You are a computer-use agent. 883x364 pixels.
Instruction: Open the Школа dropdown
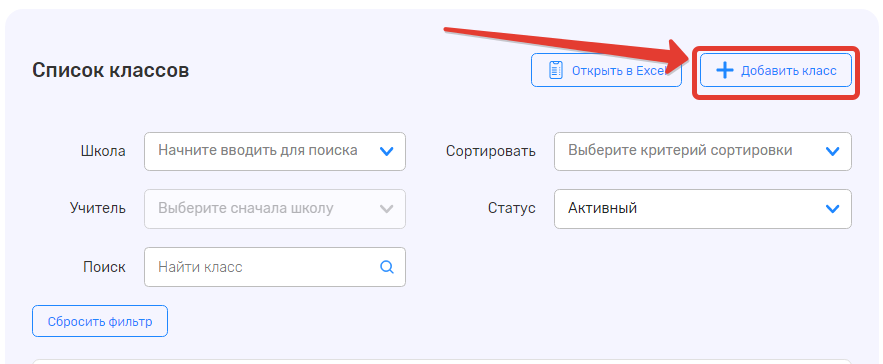275,151
